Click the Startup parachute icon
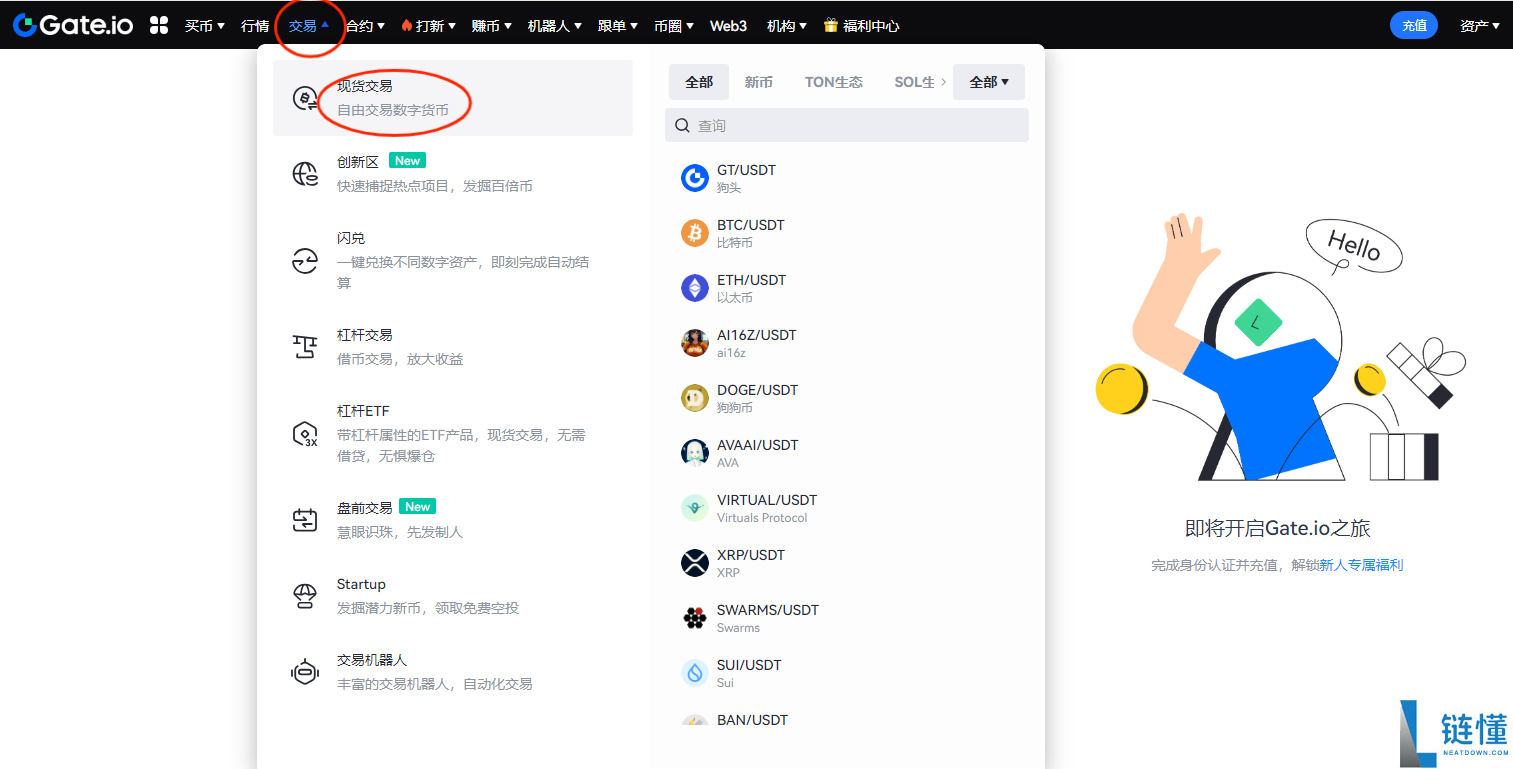 [x=305, y=596]
